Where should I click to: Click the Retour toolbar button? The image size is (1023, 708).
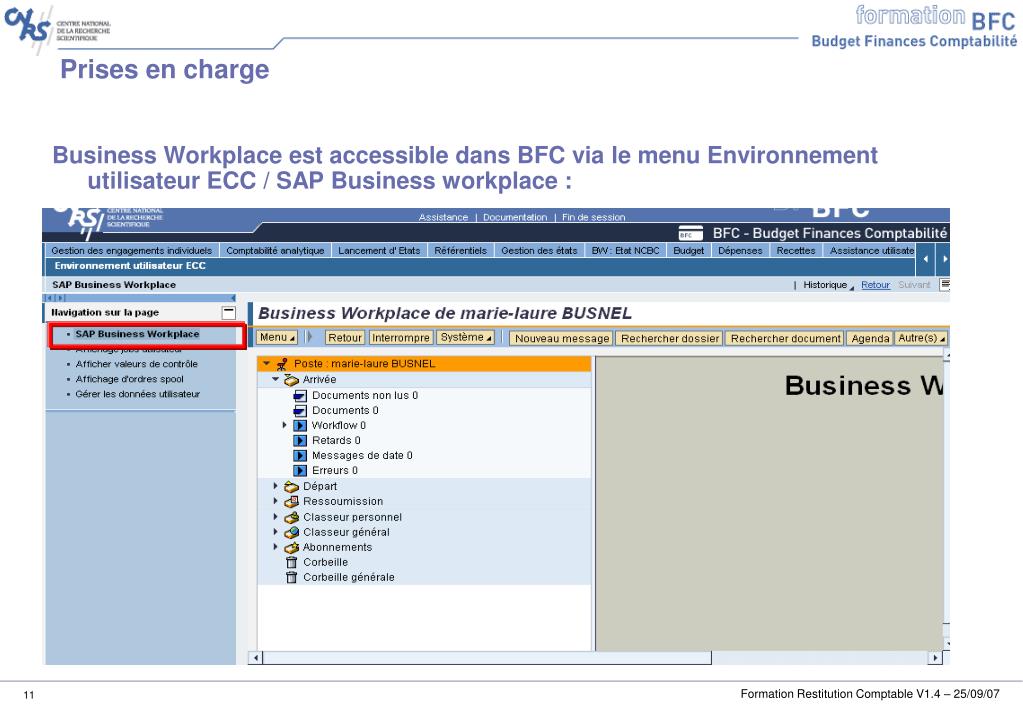(x=344, y=338)
